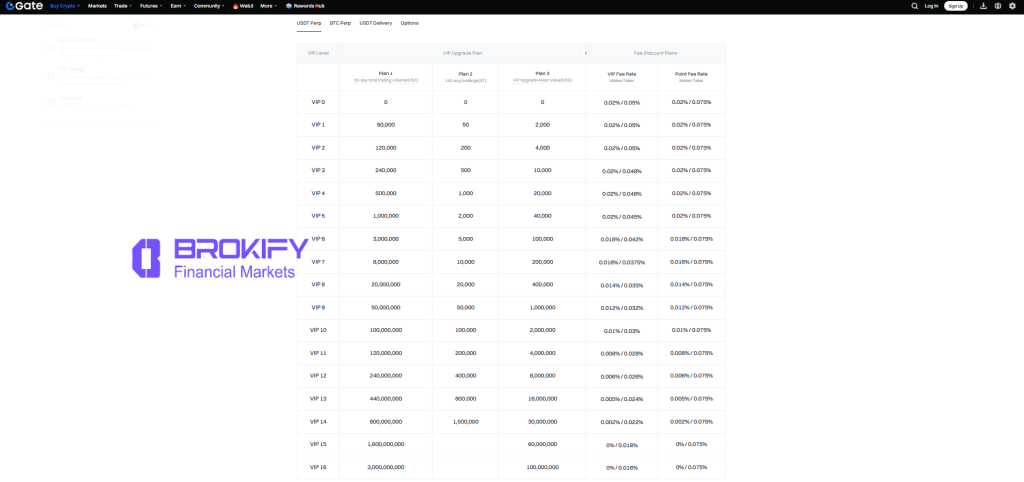1024x482 pixels.
Task: Open the Markets menu item
Action: (x=97, y=6)
